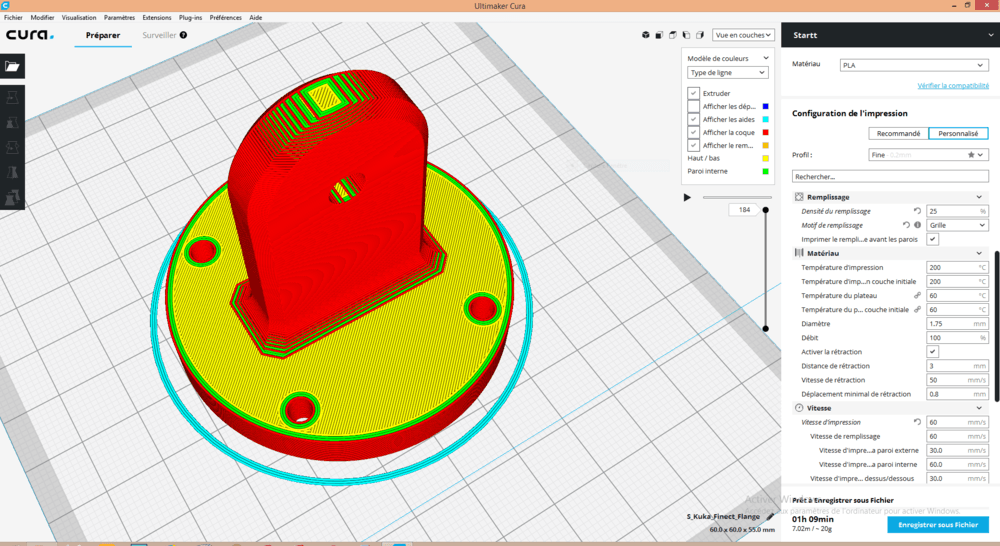Open the Vue en couches dropdown
The width and height of the screenshot is (1000, 546).
coord(743,35)
